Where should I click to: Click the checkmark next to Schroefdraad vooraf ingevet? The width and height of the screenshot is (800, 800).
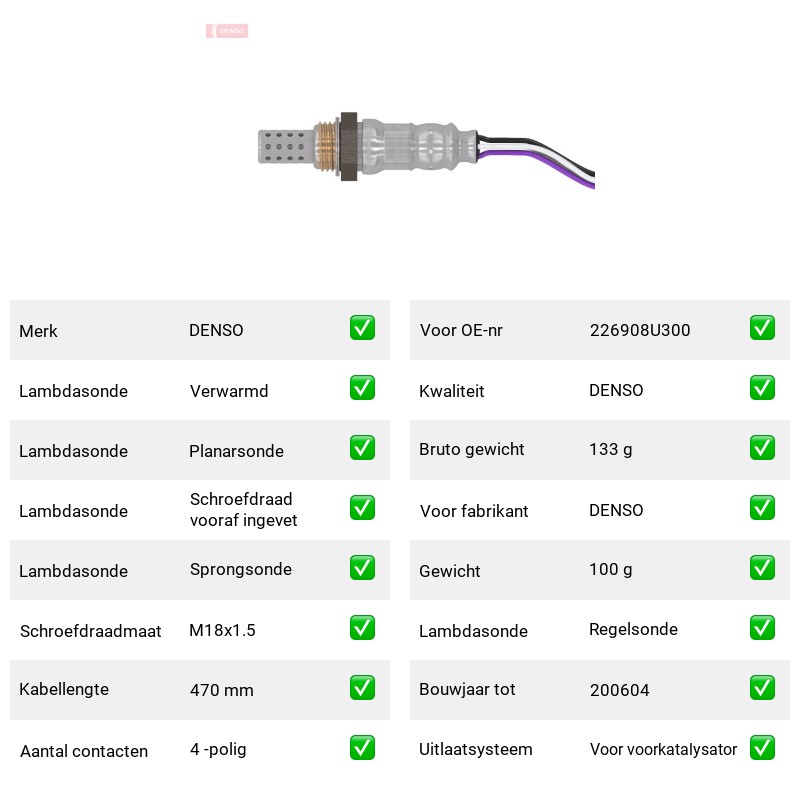362,508
